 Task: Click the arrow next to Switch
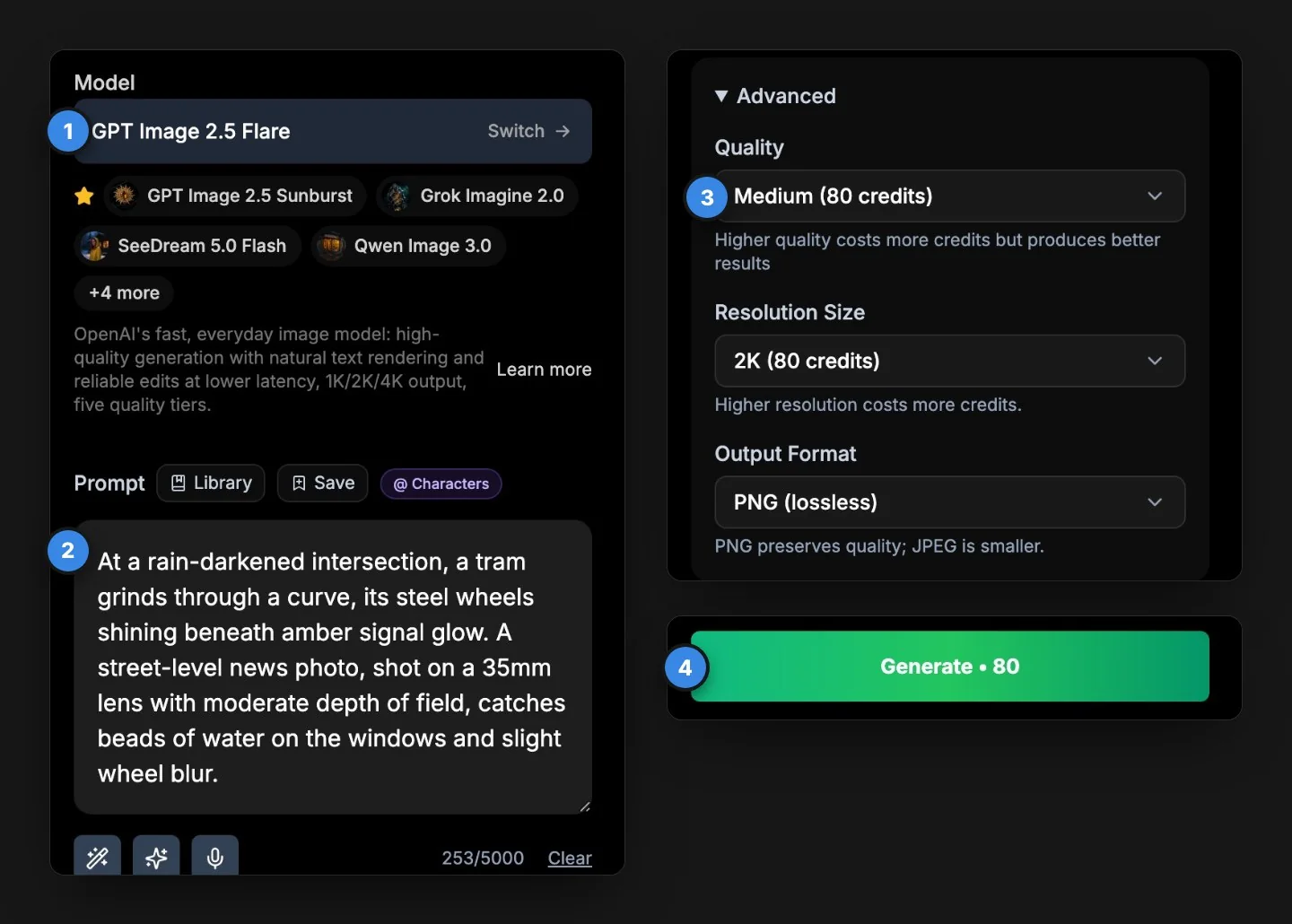point(563,131)
